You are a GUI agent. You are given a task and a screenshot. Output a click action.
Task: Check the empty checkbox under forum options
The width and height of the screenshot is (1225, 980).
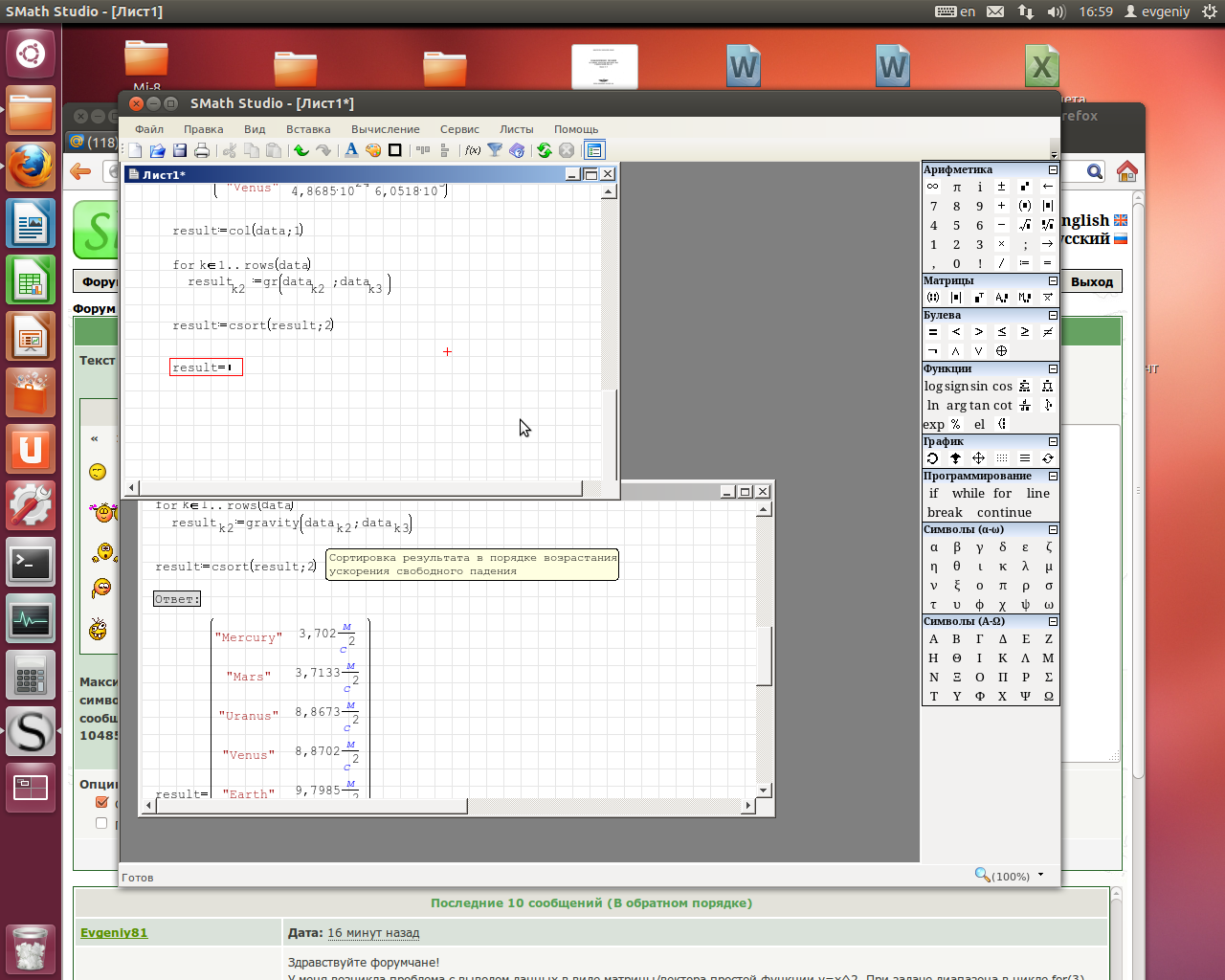coord(101,823)
